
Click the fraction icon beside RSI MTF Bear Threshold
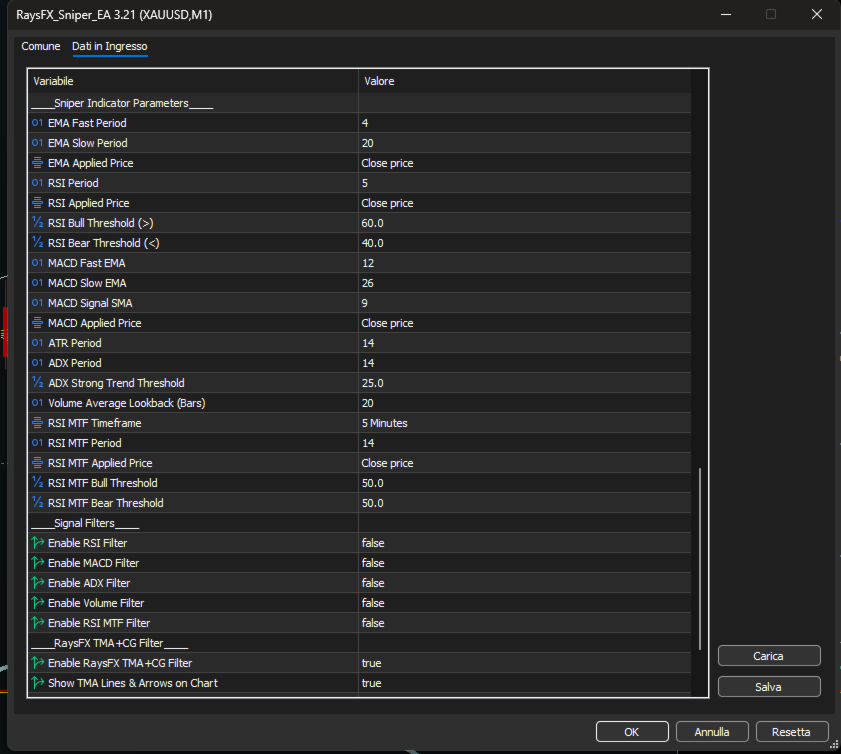37,503
